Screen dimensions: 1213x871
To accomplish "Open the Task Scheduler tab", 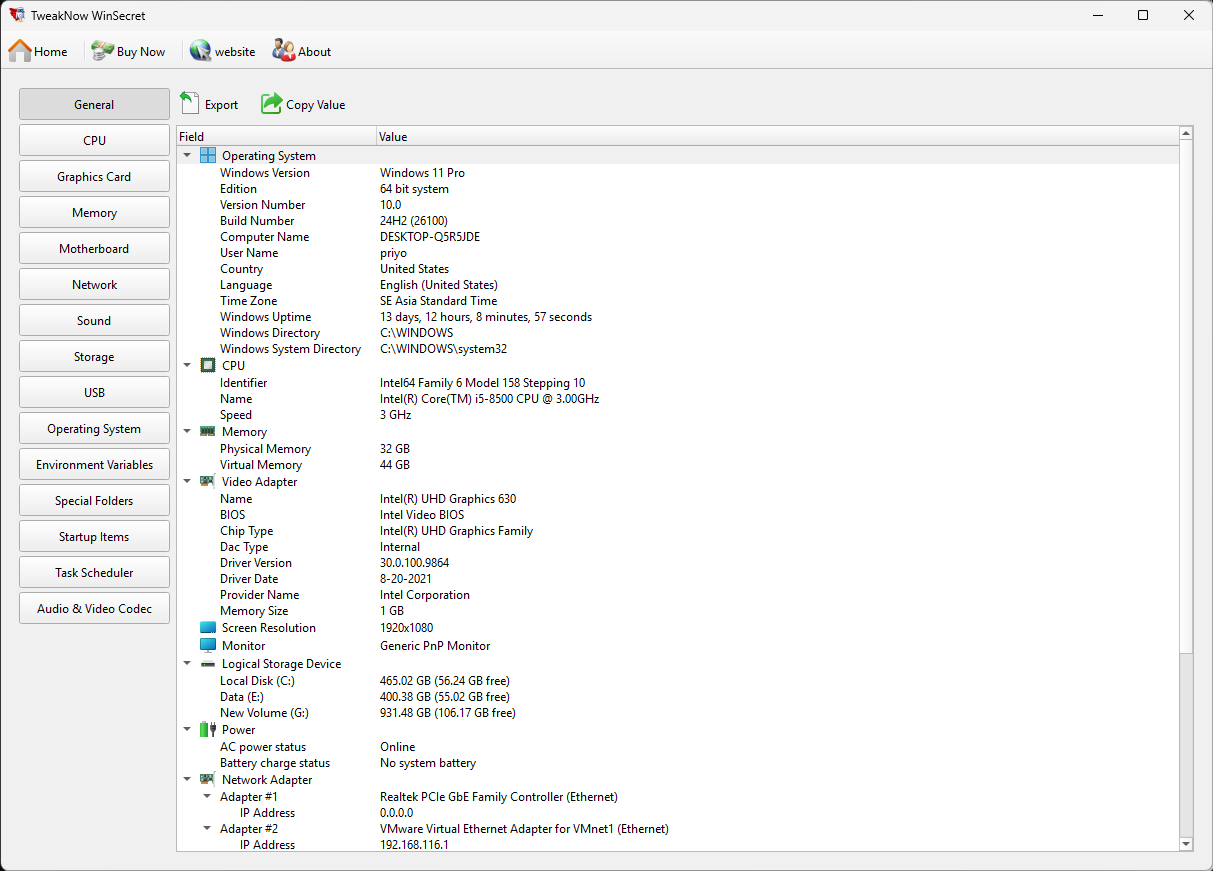I will coord(94,572).
